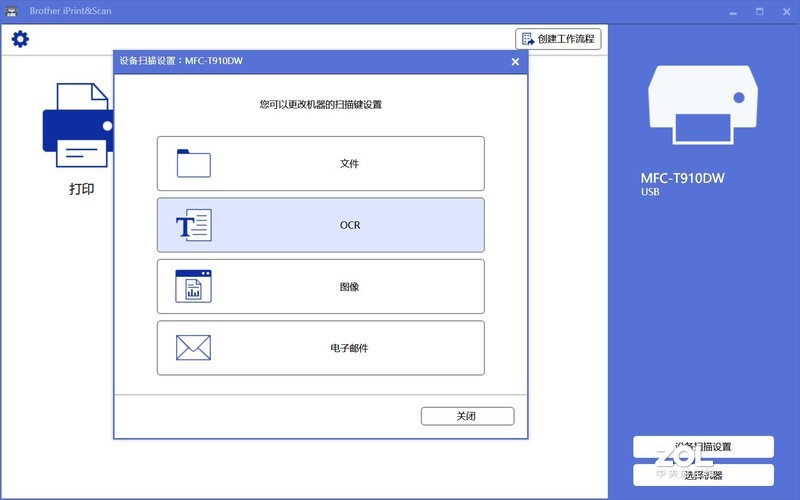The image size is (800, 500).
Task: Close the 设备扫描设置 dialog with X
Action: tap(515, 62)
